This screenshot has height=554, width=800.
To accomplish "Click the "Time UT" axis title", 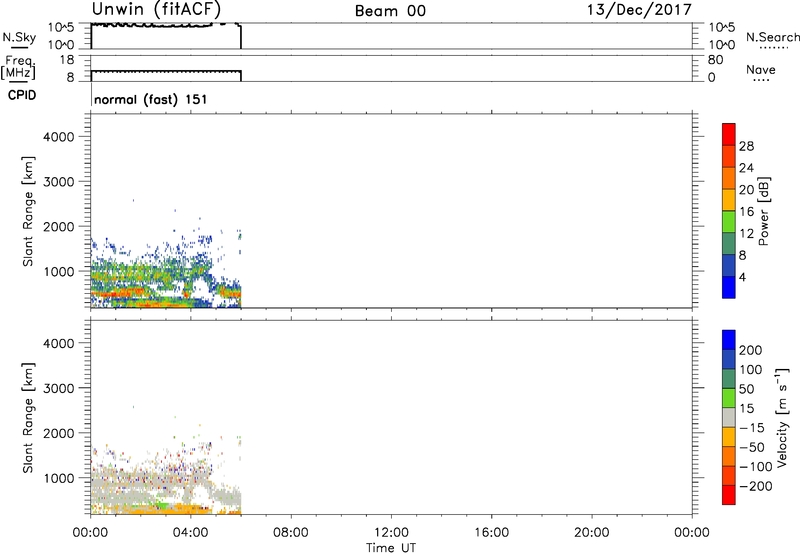I will [391, 548].
